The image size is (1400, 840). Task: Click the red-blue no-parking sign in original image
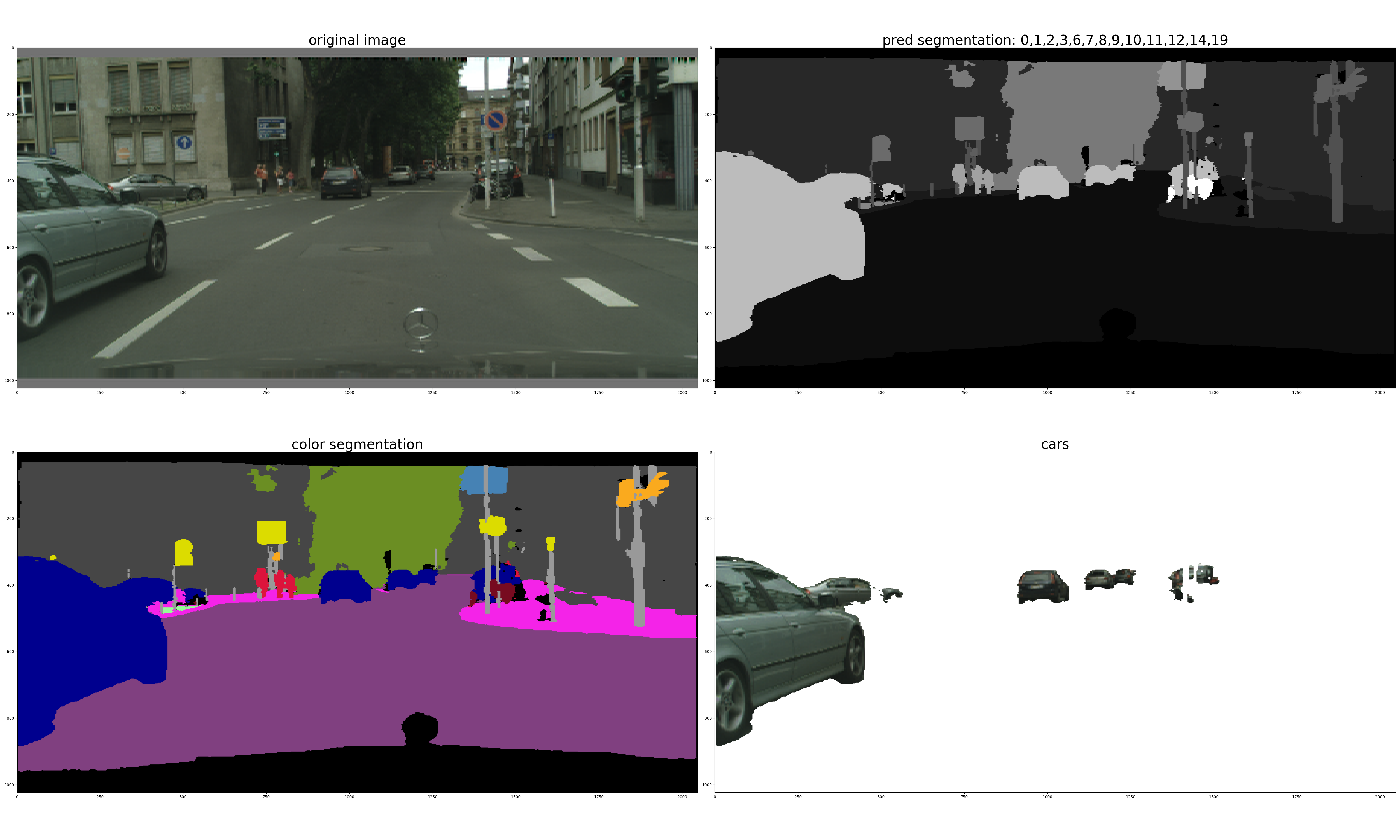496,120
